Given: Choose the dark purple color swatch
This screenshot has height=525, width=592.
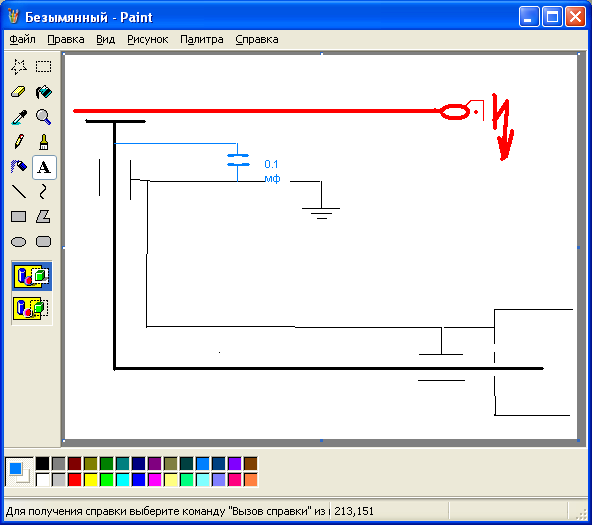Looking at the screenshot, I should coord(154,463).
